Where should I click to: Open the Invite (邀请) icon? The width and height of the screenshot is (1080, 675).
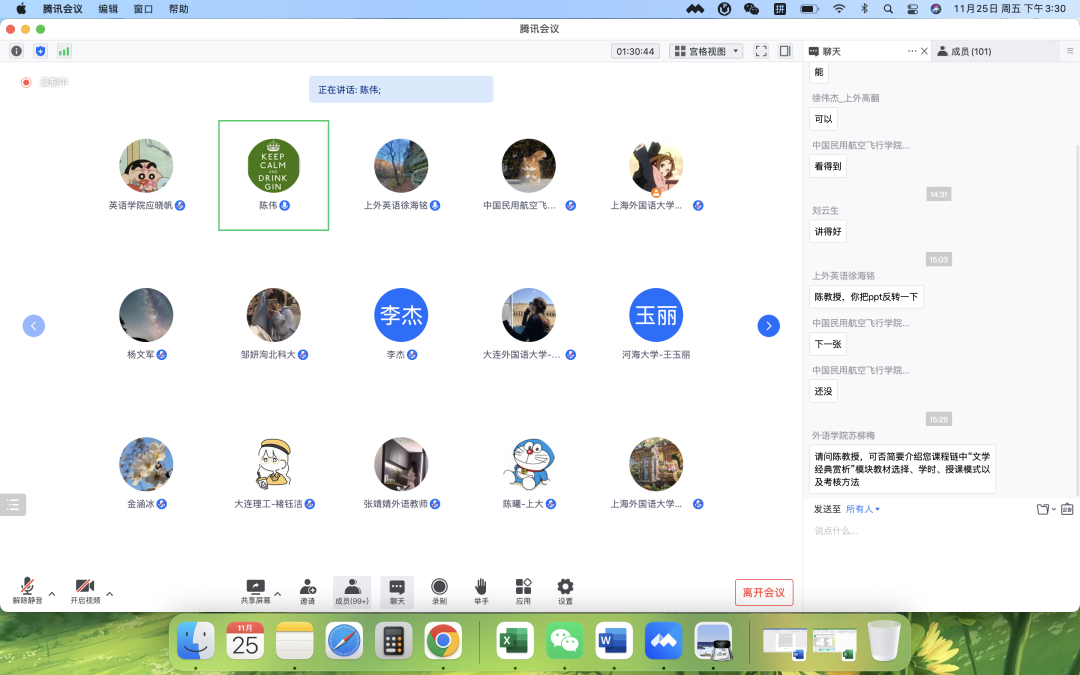coord(307,588)
